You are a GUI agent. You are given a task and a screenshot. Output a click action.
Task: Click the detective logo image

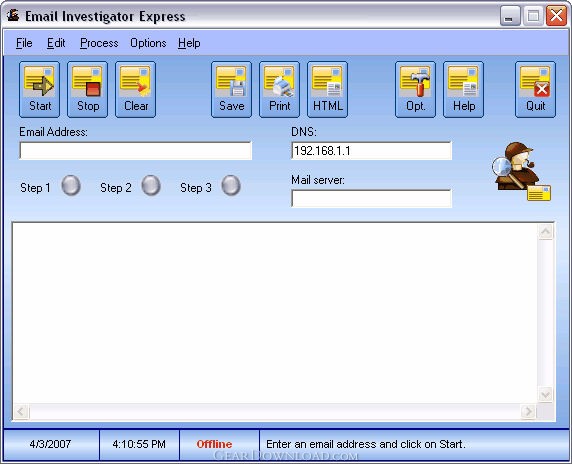(522, 171)
